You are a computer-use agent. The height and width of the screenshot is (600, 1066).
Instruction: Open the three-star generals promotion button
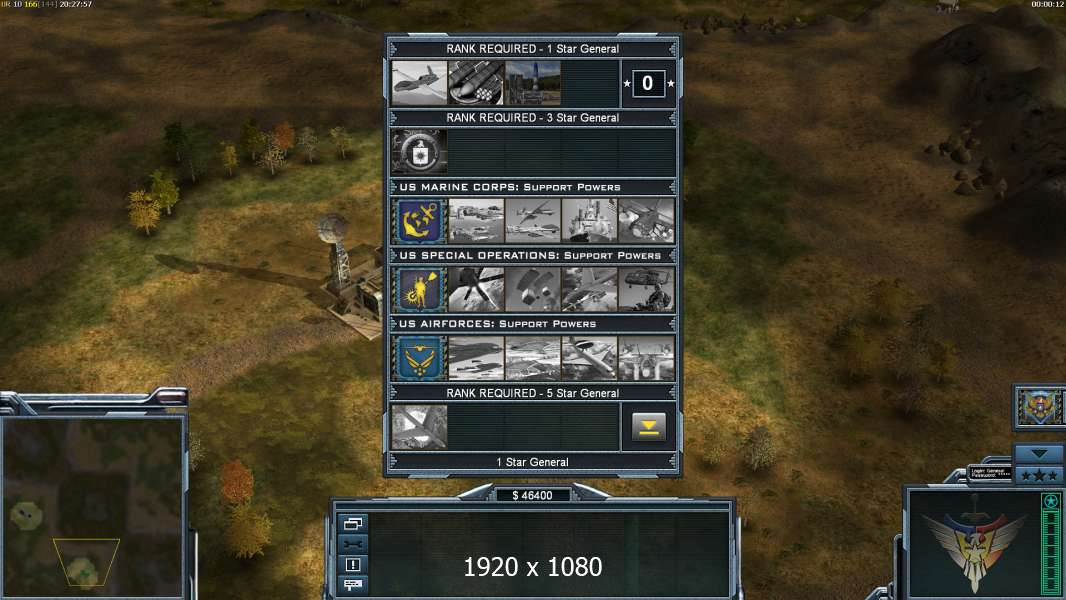click(1039, 475)
